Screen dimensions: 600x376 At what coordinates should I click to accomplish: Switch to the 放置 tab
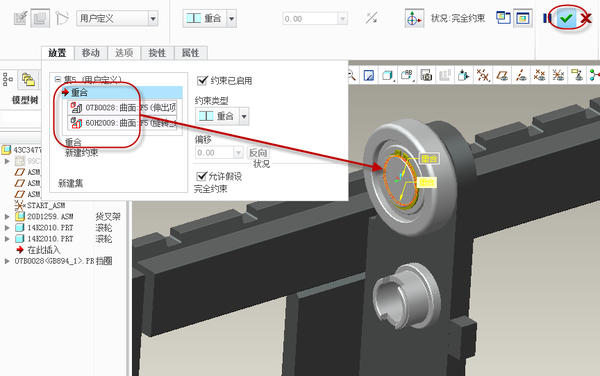[57, 53]
